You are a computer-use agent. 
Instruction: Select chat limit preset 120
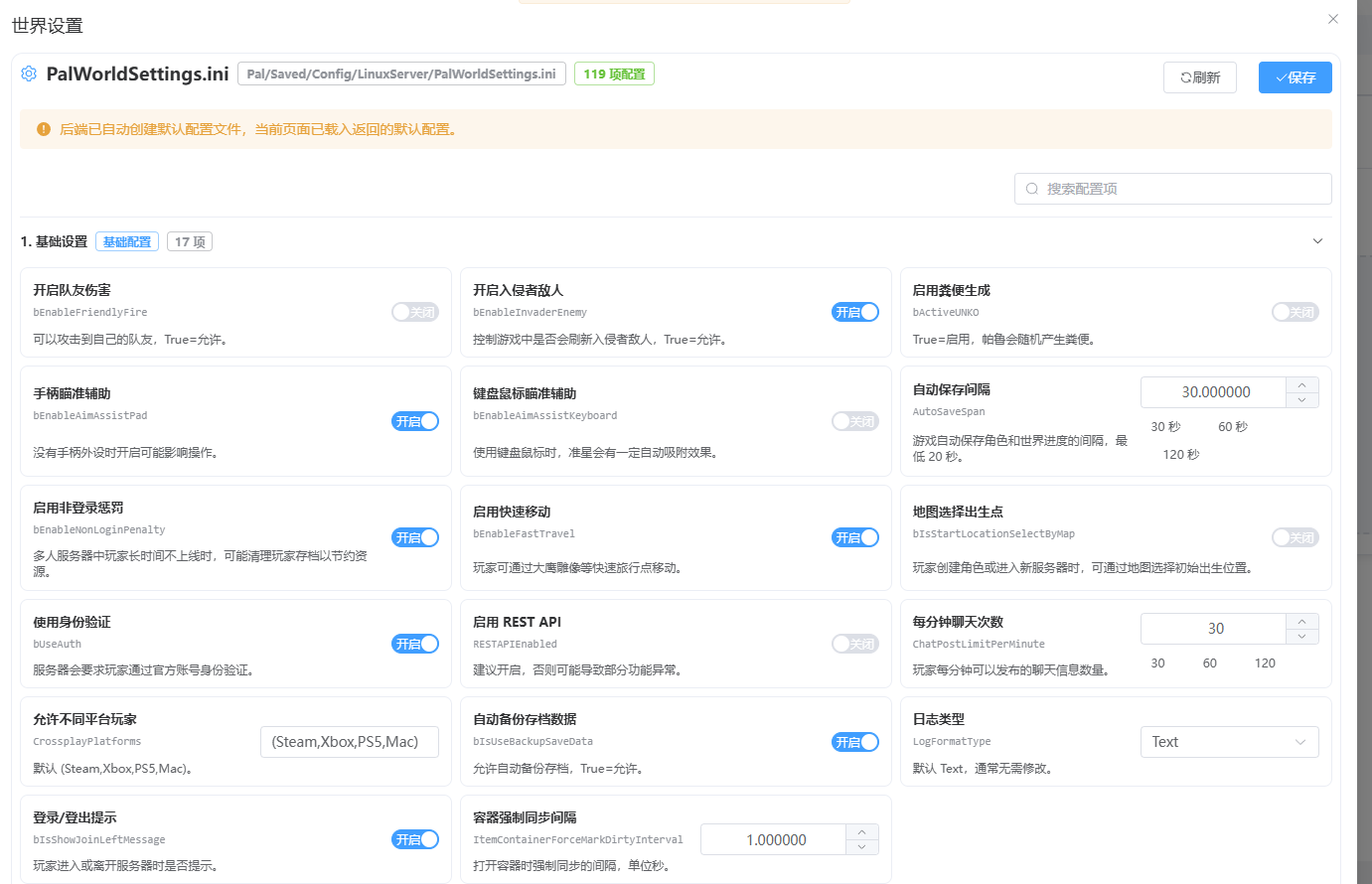[1265, 663]
